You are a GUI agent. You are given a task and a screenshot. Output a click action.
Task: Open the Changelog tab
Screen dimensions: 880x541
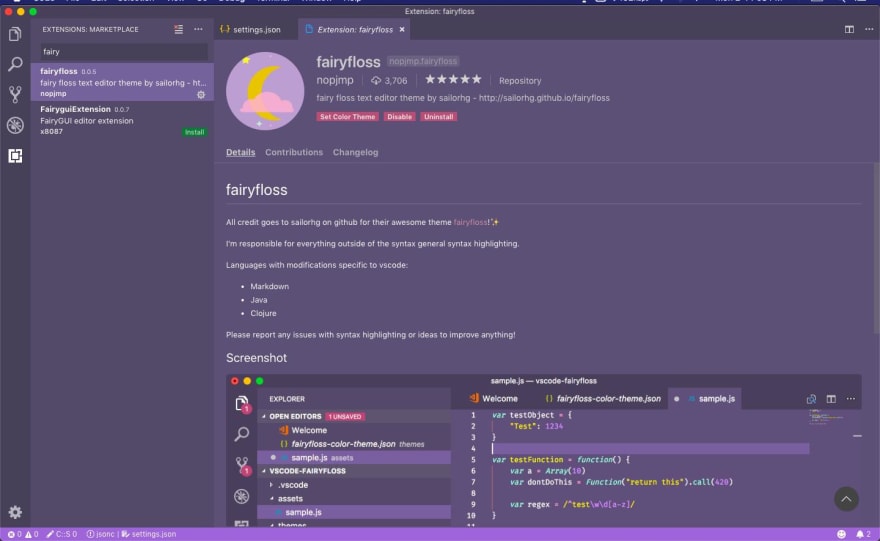pos(355,152)
